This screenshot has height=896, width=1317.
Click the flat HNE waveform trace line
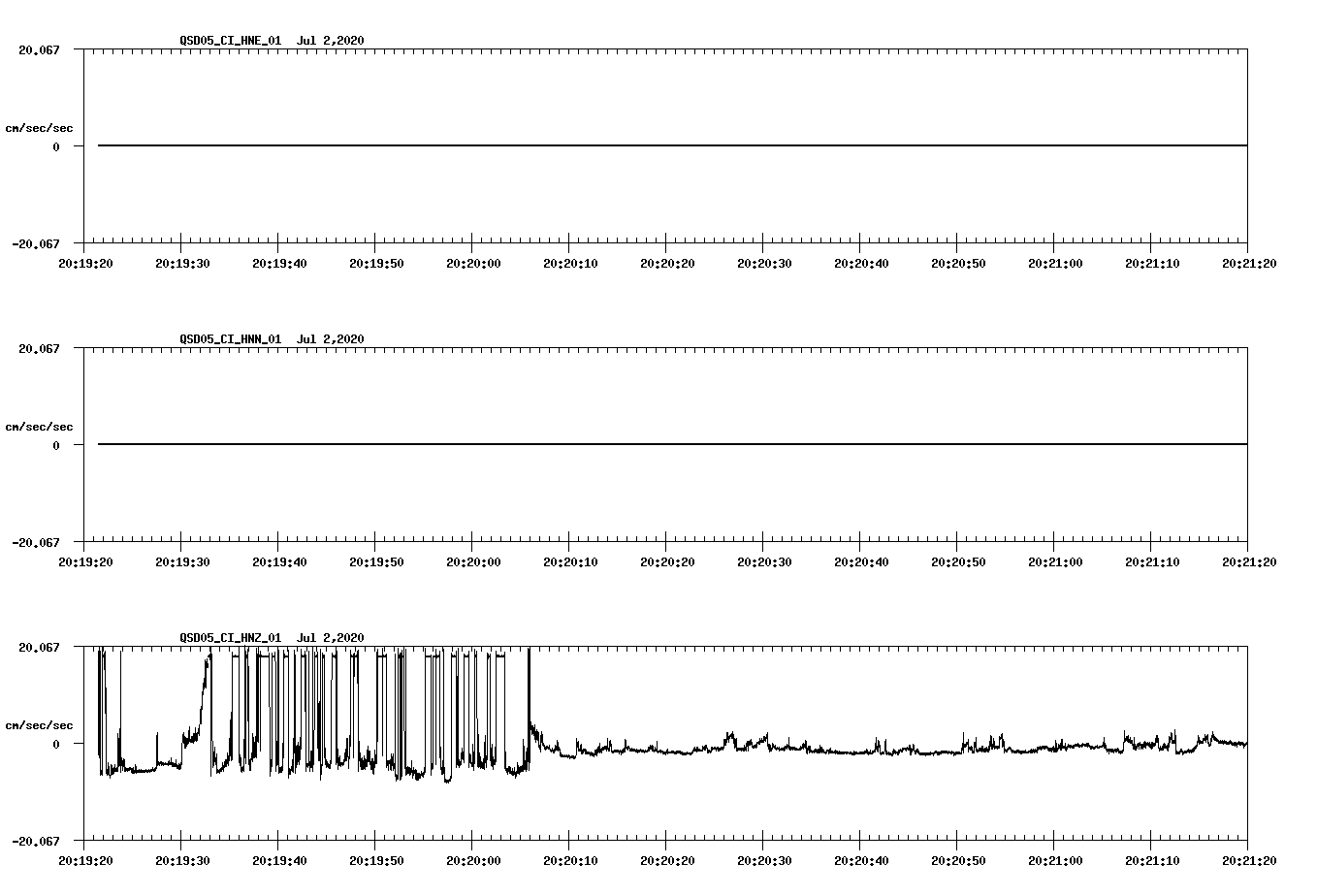tap(672, 145)
